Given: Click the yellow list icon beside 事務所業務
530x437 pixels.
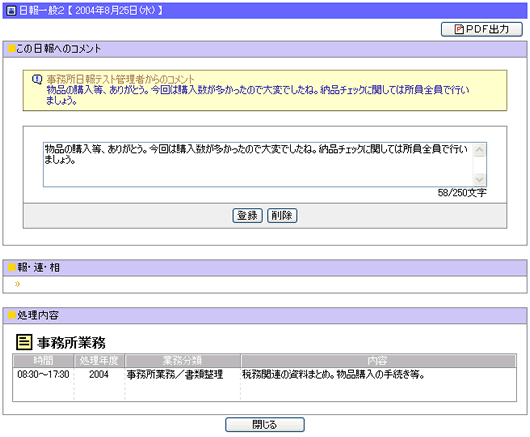Looking at the screenshot, I should pos(24,342).
